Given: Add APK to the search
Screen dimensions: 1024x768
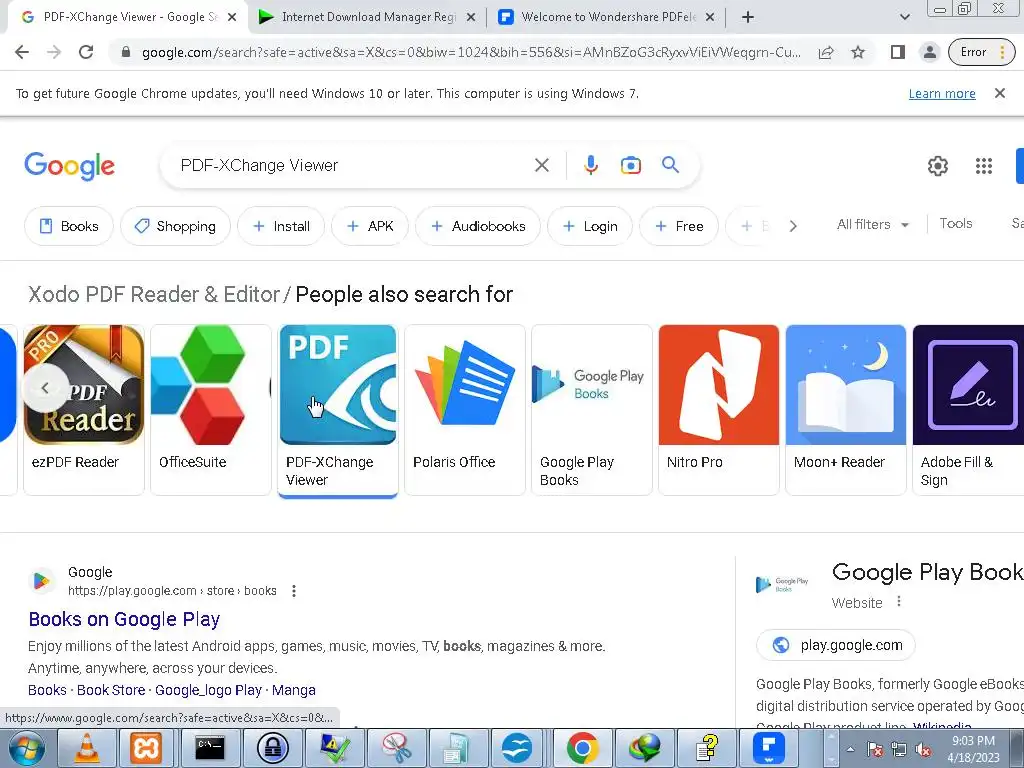Looking at the screenshot, I should tap(370, 226).
